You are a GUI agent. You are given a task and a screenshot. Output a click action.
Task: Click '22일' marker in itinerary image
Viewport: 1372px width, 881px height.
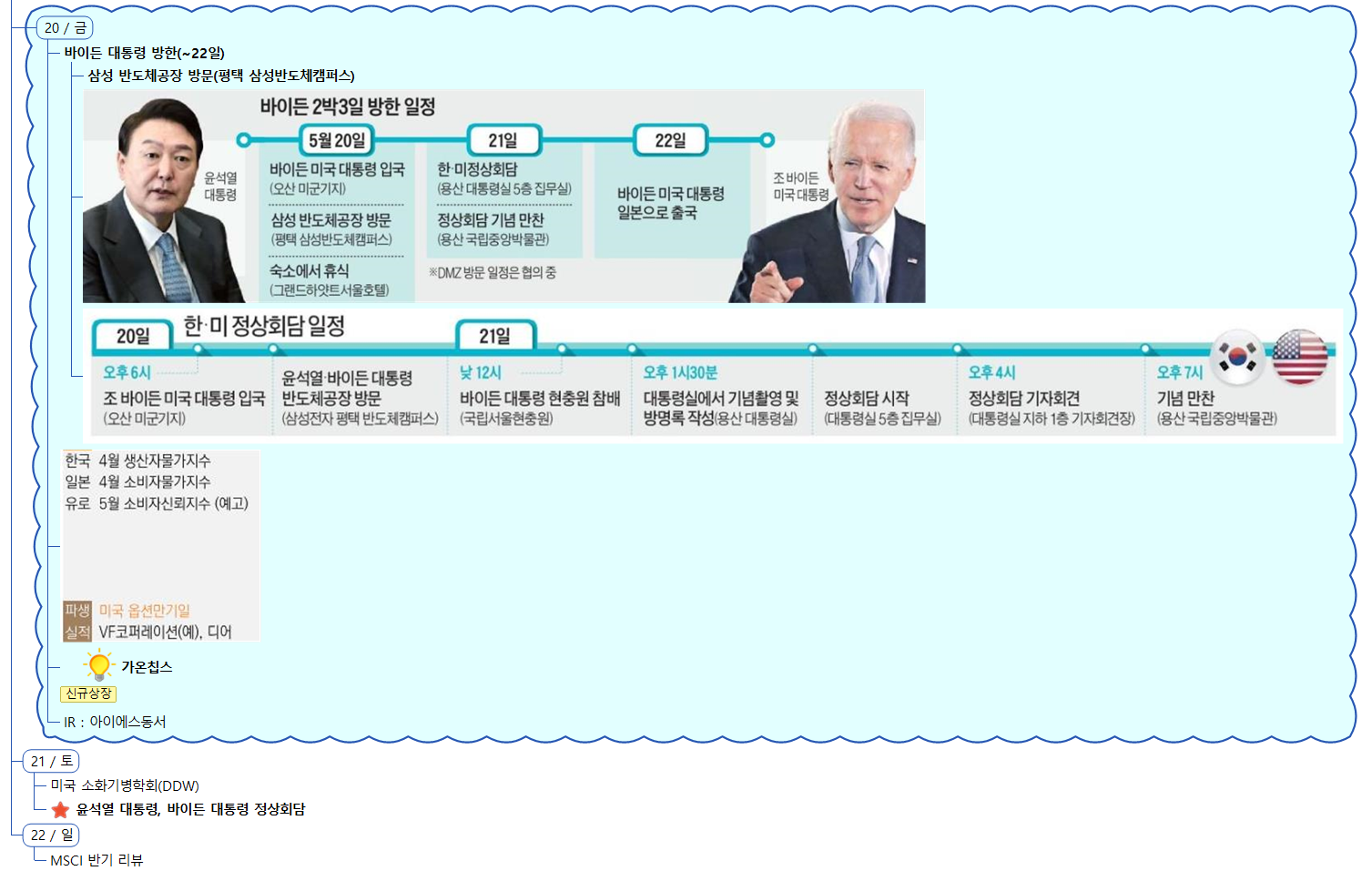pyautogui.click(x=670, y=140)
